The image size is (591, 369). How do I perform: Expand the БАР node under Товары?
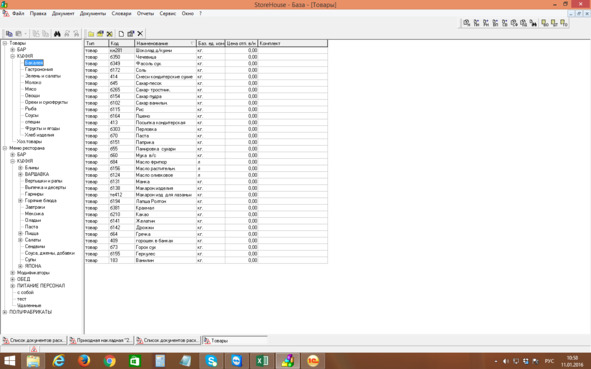click(x=12, y=49)
